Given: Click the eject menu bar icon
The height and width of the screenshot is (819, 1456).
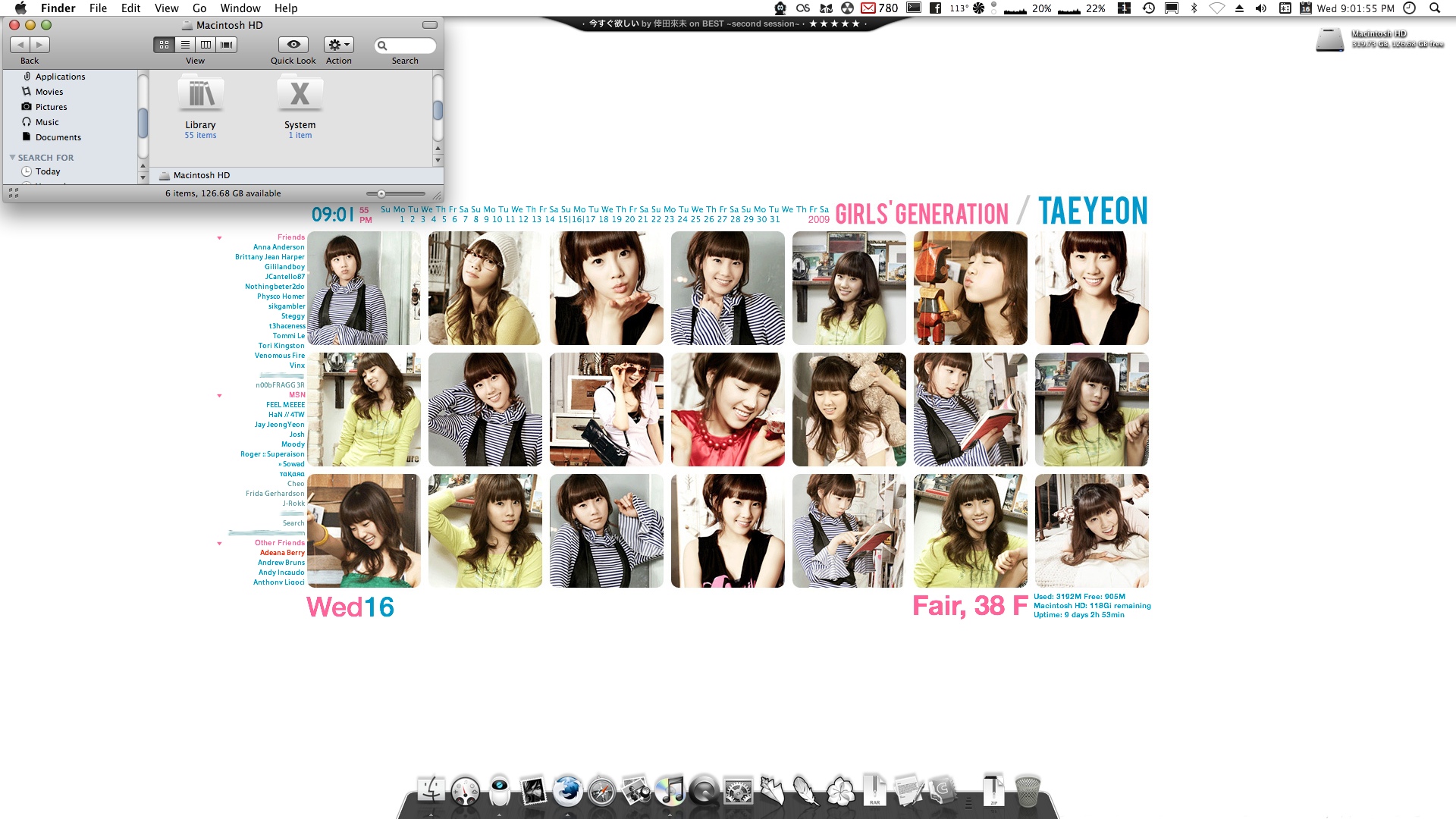Looking at the screenshot, I should [x=1239, y=8].
